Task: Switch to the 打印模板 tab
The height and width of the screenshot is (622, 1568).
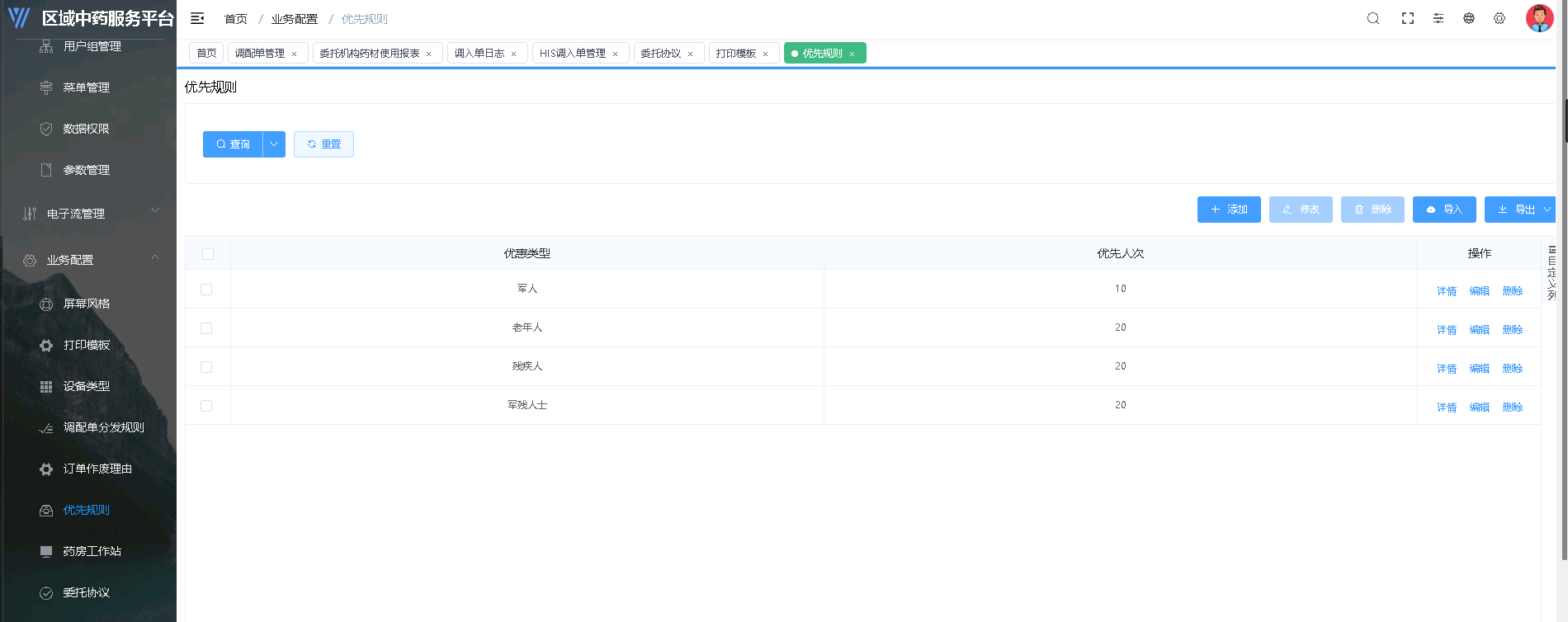Action: point(744,53)
